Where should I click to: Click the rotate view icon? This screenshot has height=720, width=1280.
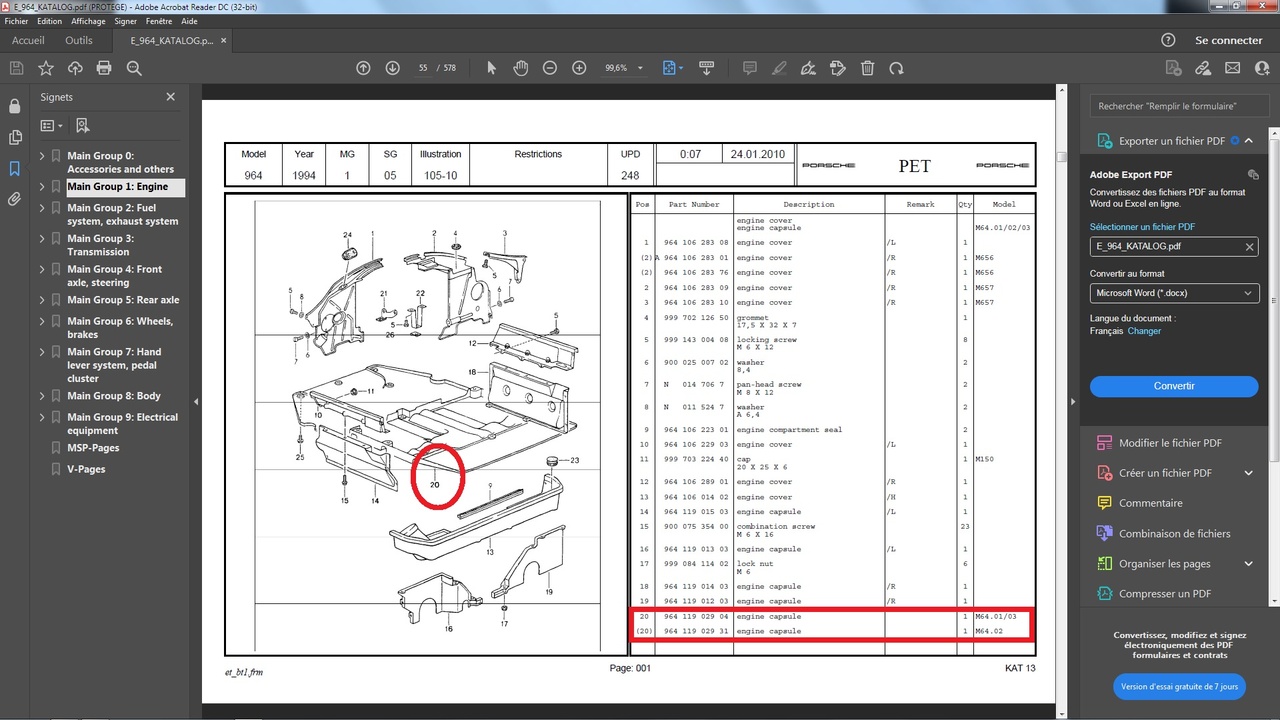897,68
